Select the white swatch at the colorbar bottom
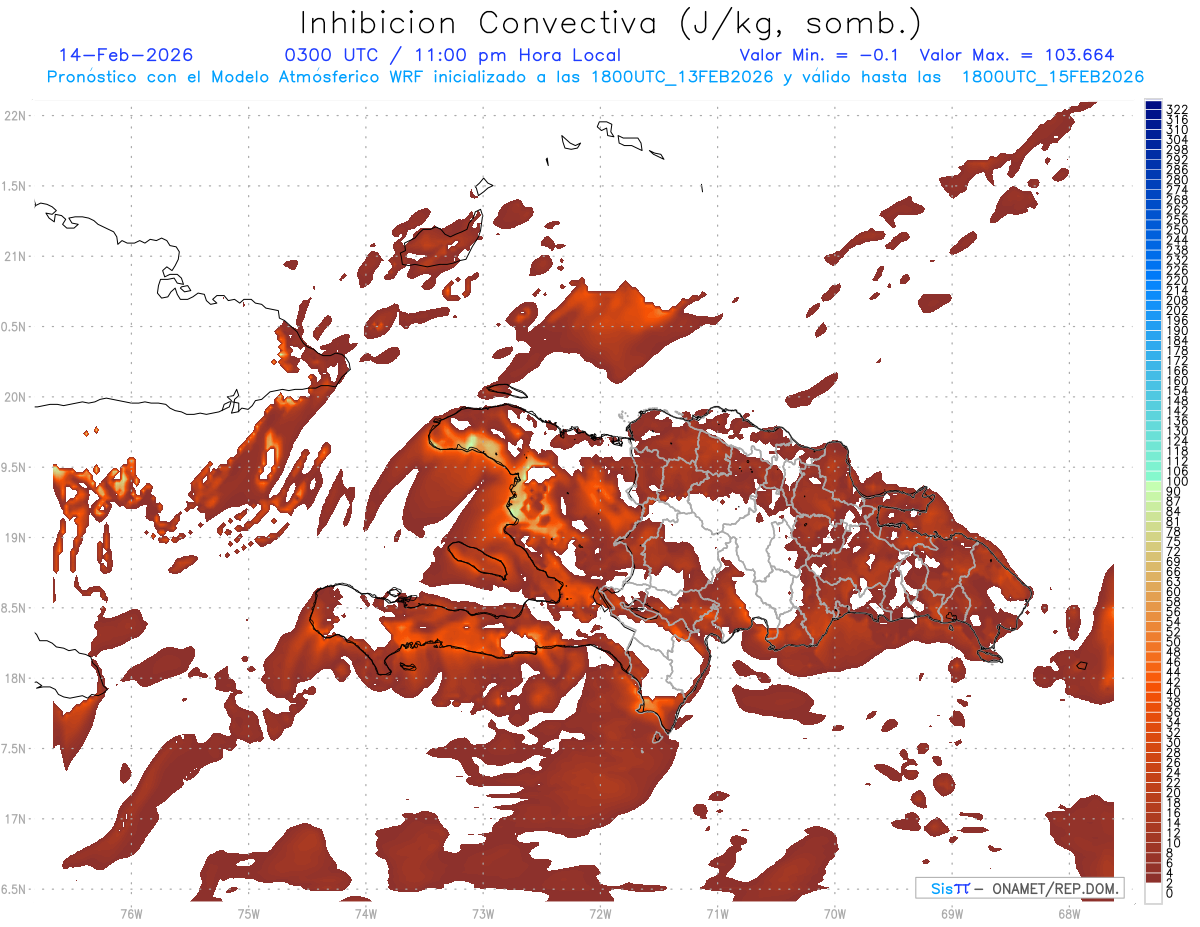Screen dimensions: 1200x927 pos(1153,892)
